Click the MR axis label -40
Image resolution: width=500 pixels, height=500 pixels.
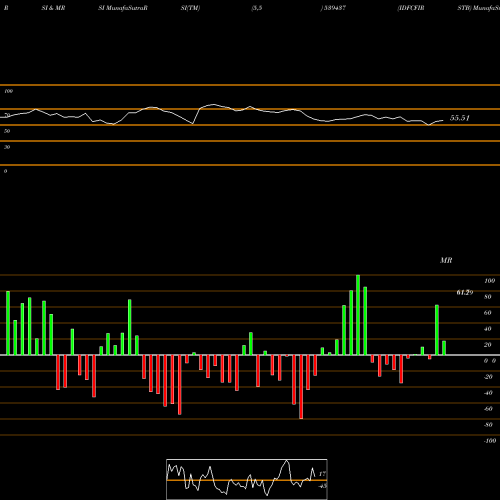pyautogui.click(x=488, y=393)
